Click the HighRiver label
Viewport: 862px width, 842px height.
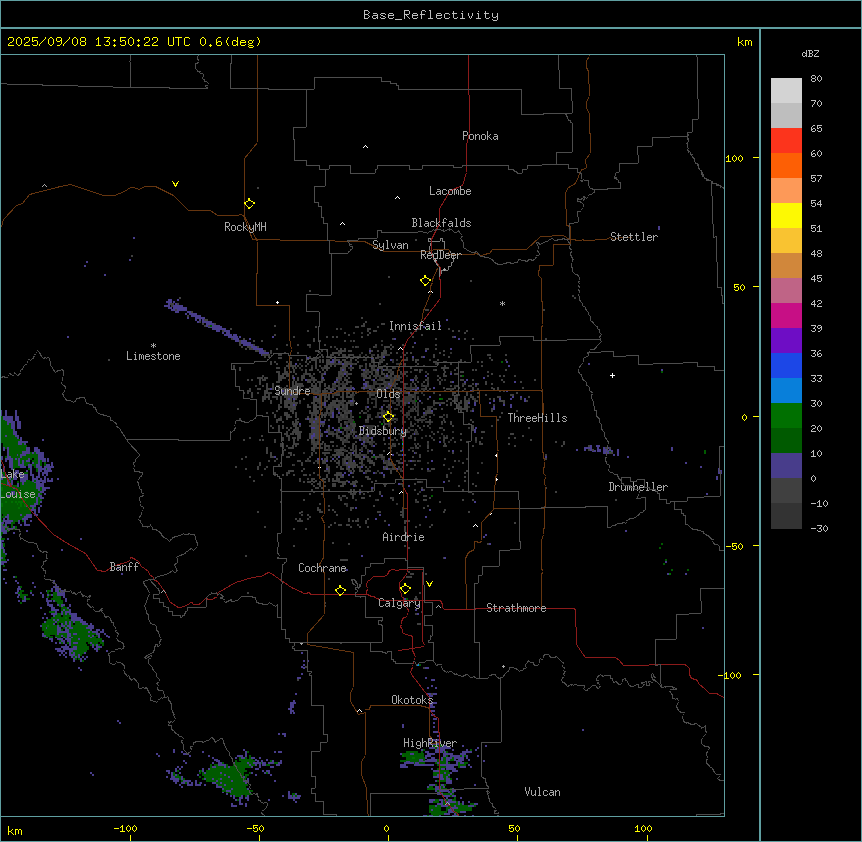pos(430,743)
